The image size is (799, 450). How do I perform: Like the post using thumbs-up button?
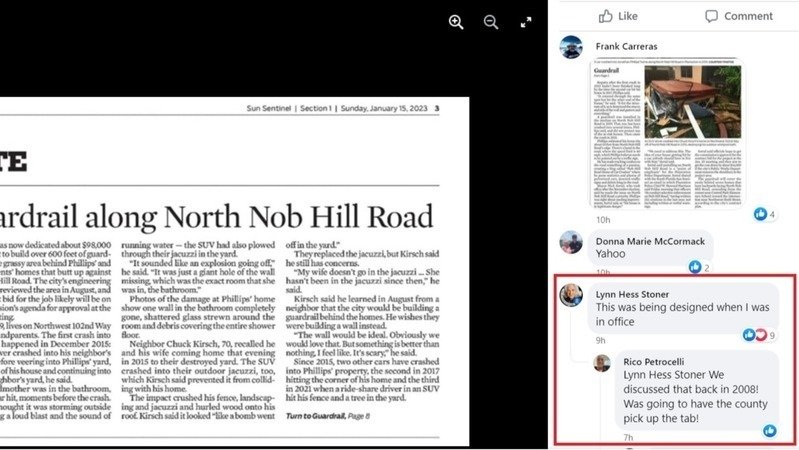(x=618, y=16)
